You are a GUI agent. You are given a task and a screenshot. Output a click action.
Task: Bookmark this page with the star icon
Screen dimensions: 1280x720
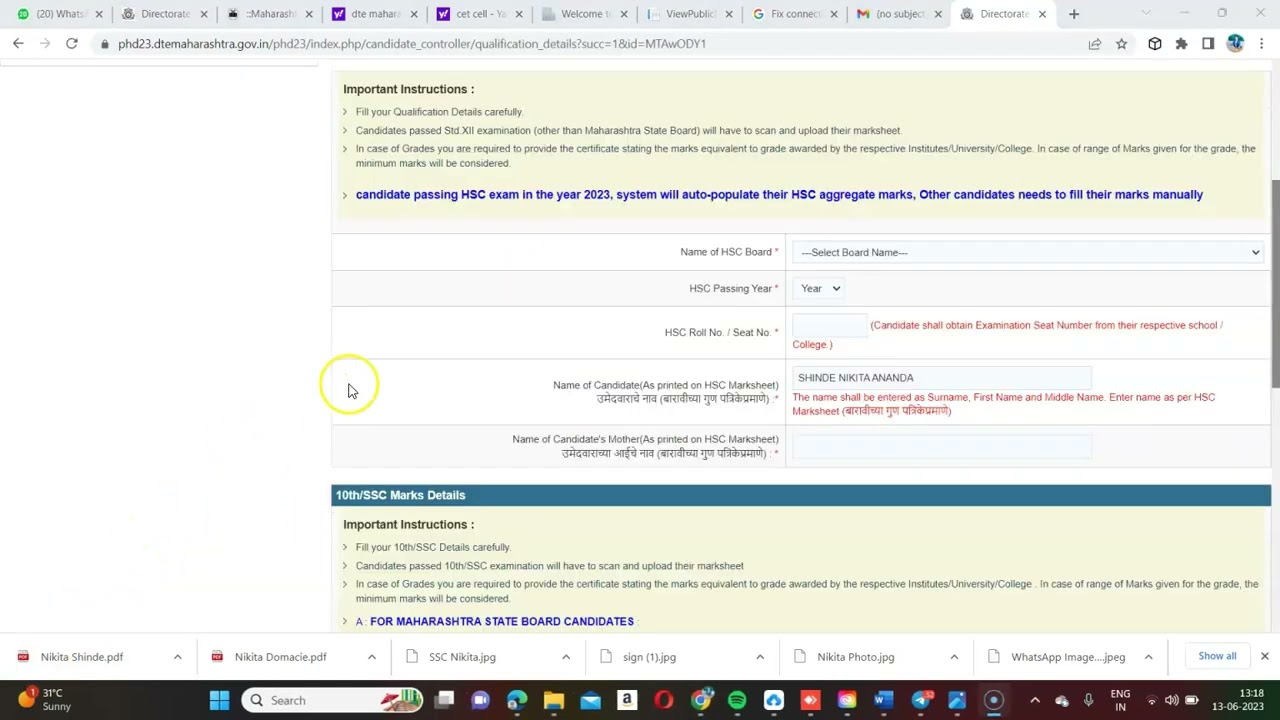pos(1122,44)
